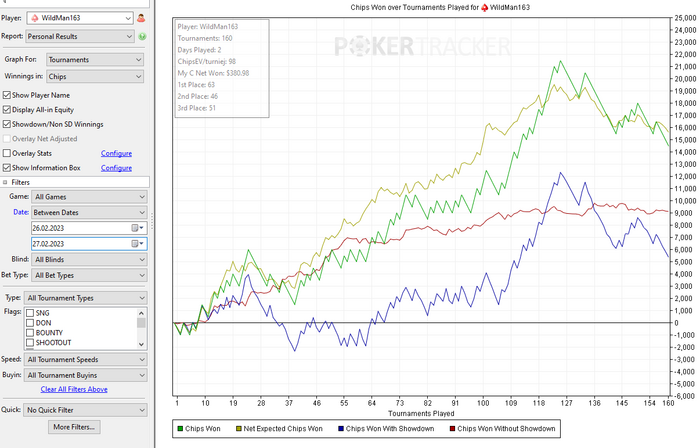Image resolution: width=700 pixels, height=448 pixels.
Task: Open Bet Type dropdown All Bet Types
Action: (x=89, y=275)
